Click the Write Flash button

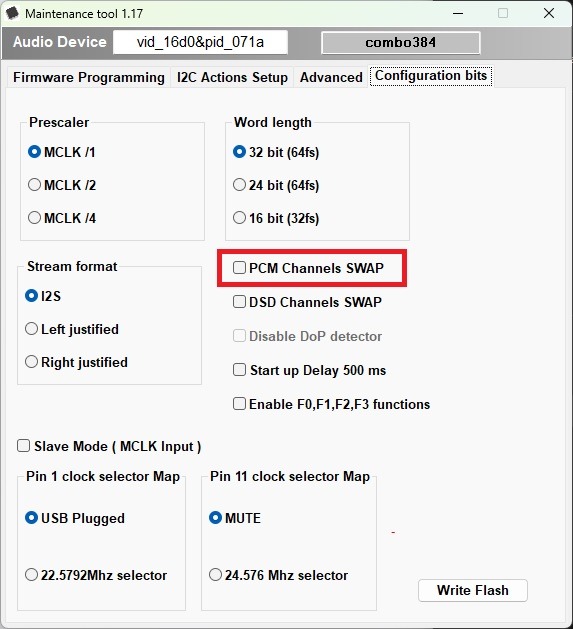473,590
